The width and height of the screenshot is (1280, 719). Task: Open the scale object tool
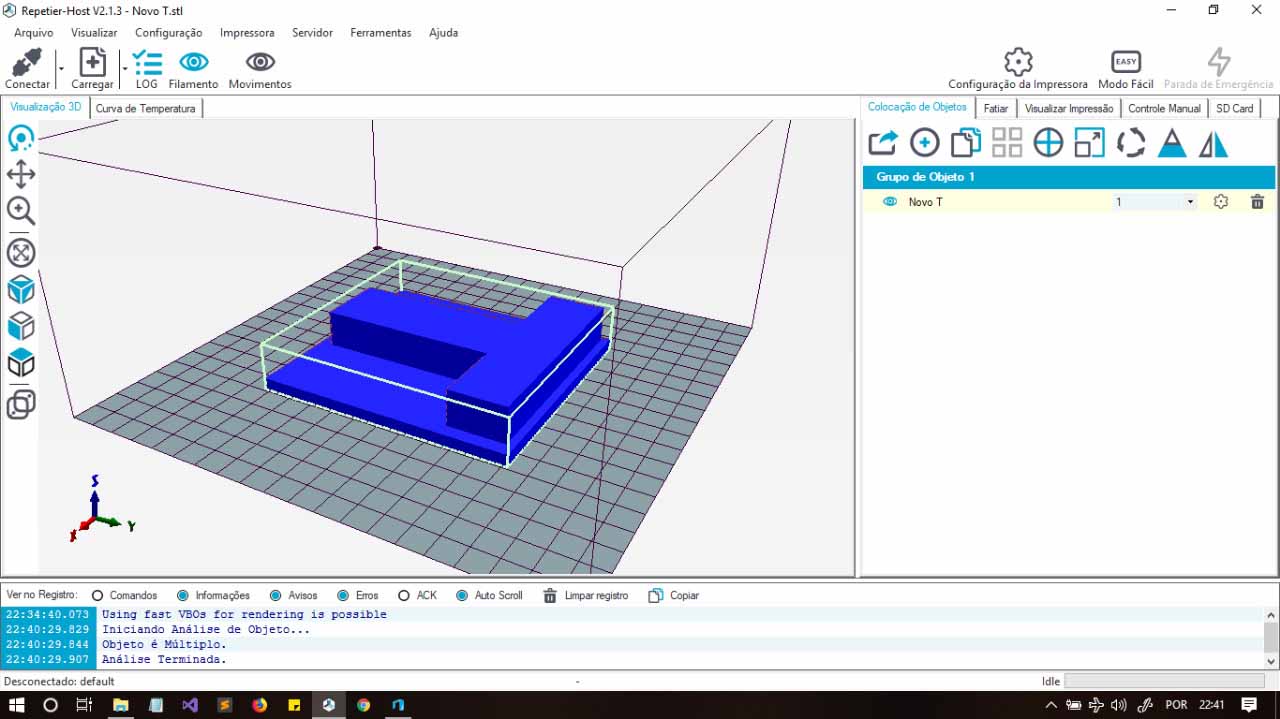point(1089,143)
